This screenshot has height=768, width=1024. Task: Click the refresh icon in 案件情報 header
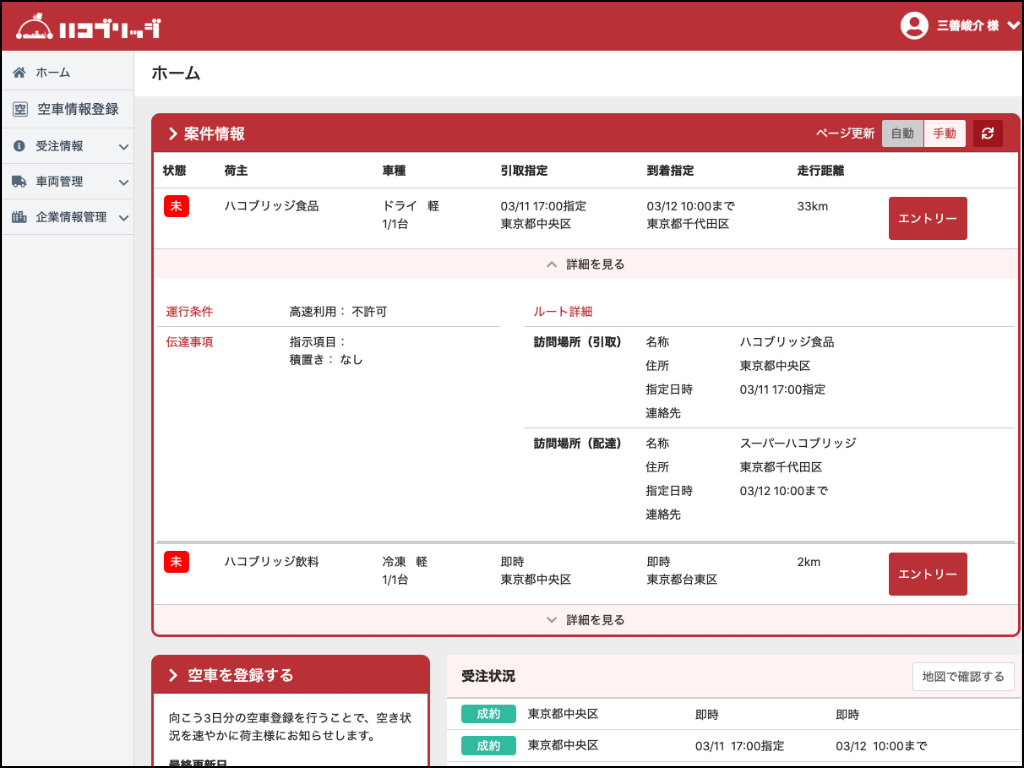pos(988,133)
